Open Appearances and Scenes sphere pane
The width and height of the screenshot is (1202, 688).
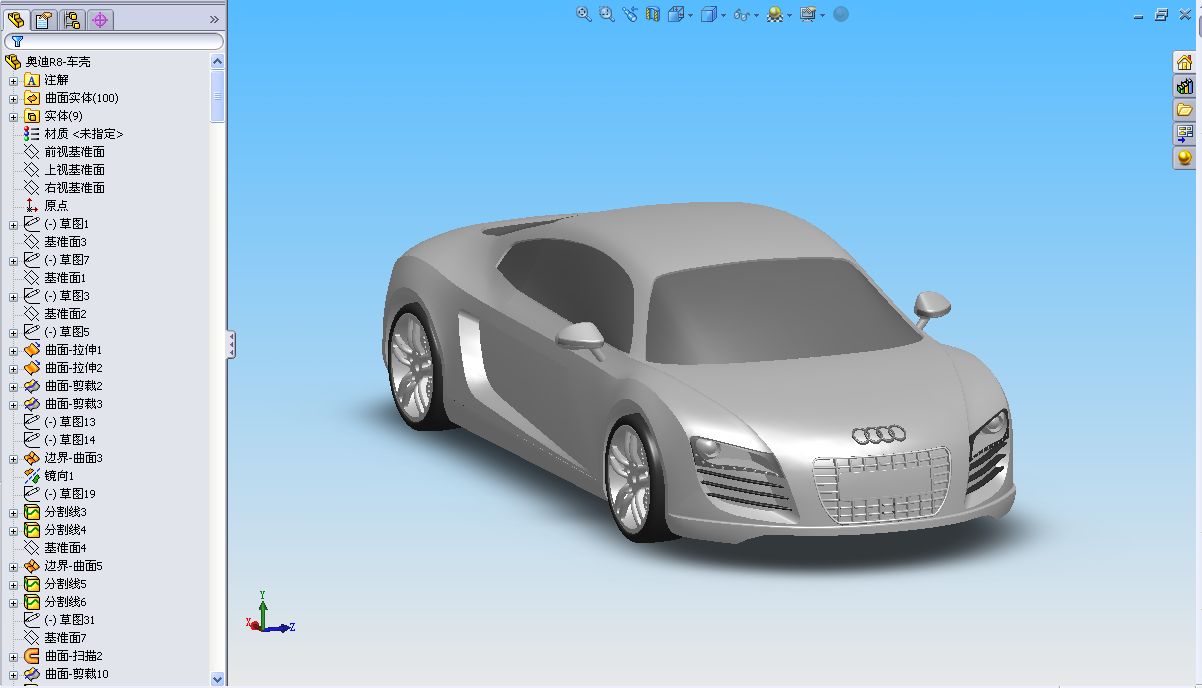(x=1185, y=158)
